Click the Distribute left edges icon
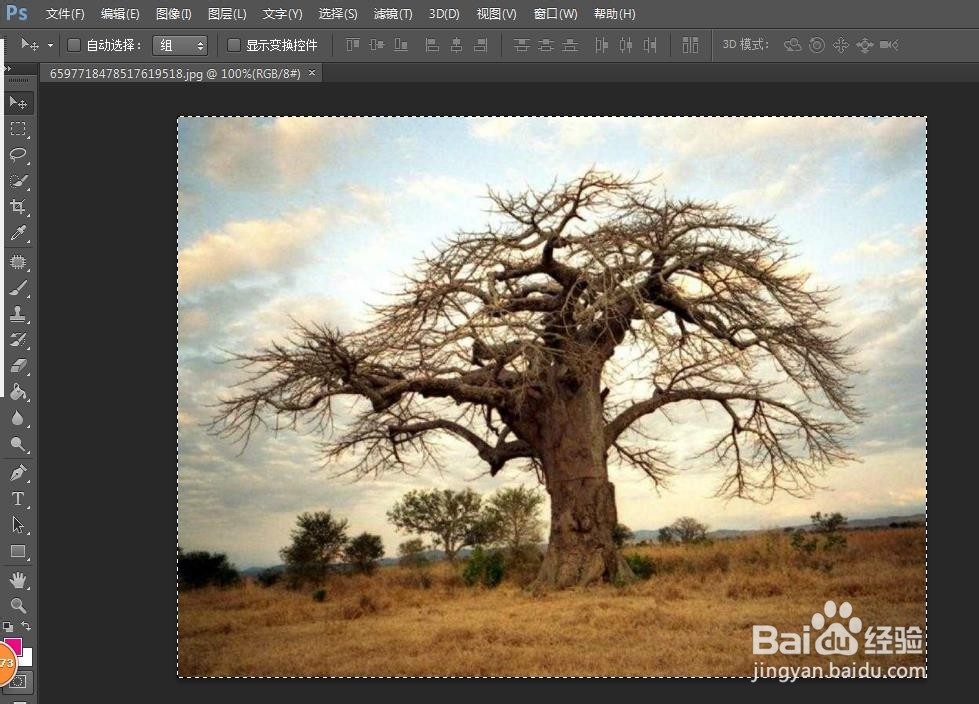The height and width of the screenshot is (704, 979). click(601, 45)
